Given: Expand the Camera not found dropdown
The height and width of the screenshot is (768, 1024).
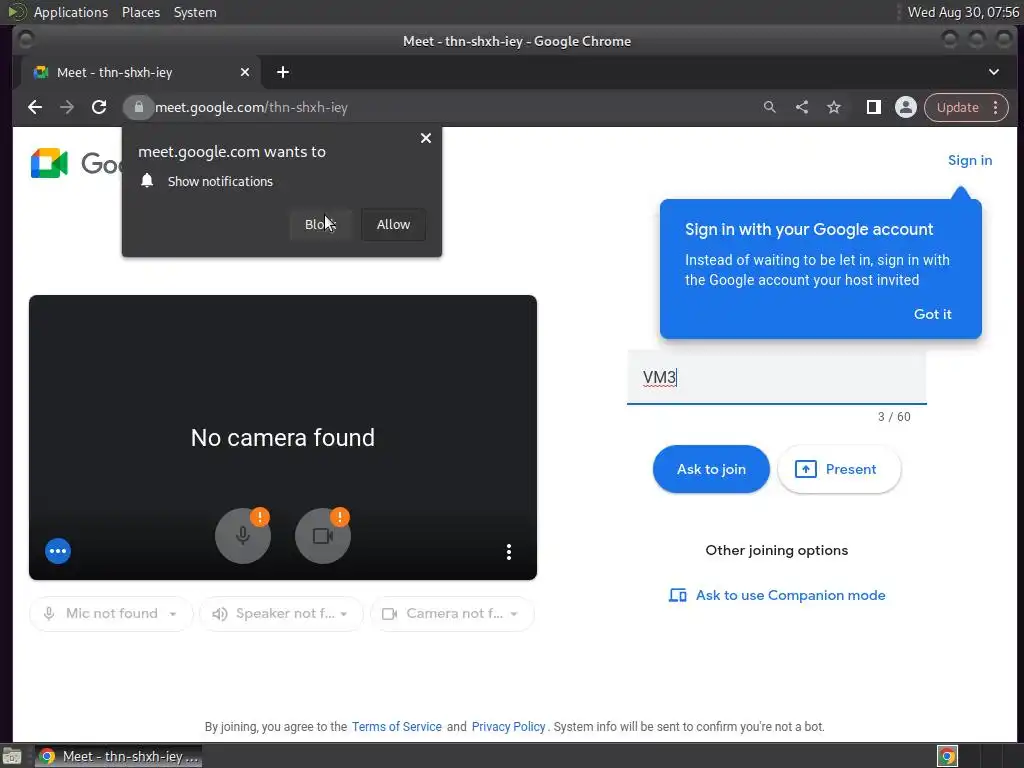Looking at the screenshot, I should point(452,613).
